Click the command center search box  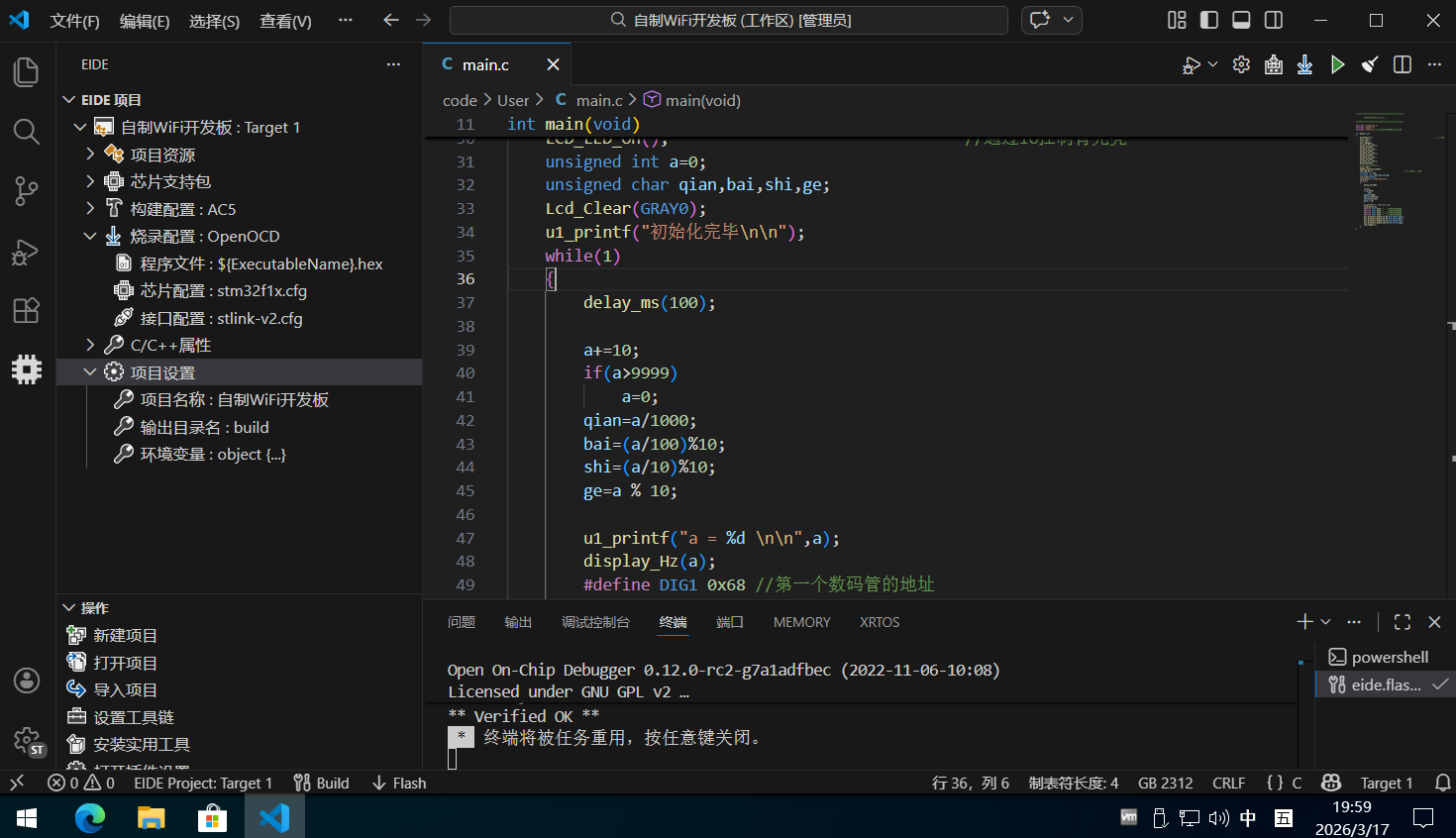(729, 20)
